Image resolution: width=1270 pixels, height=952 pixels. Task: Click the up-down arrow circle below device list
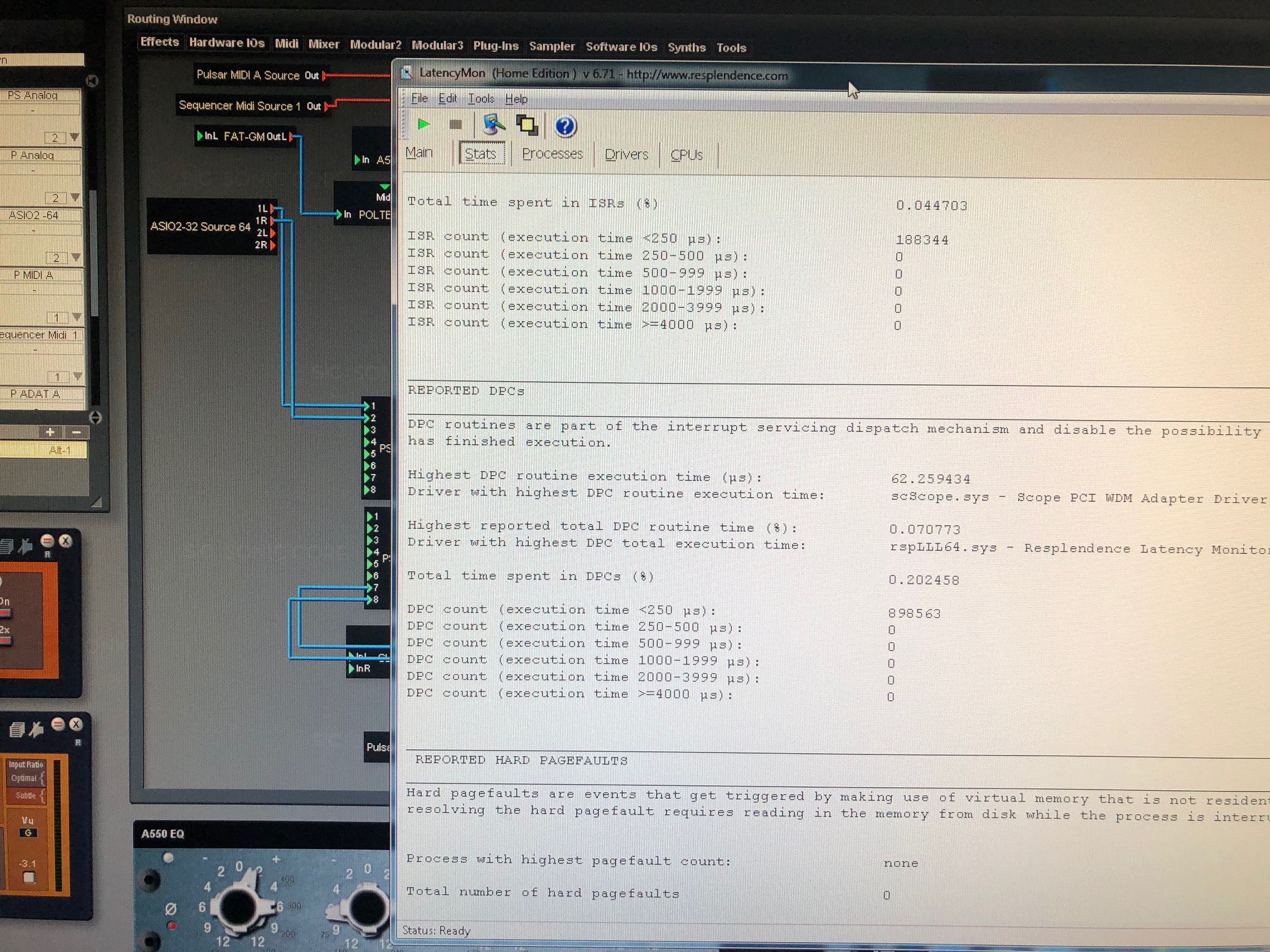pos(95,417)
